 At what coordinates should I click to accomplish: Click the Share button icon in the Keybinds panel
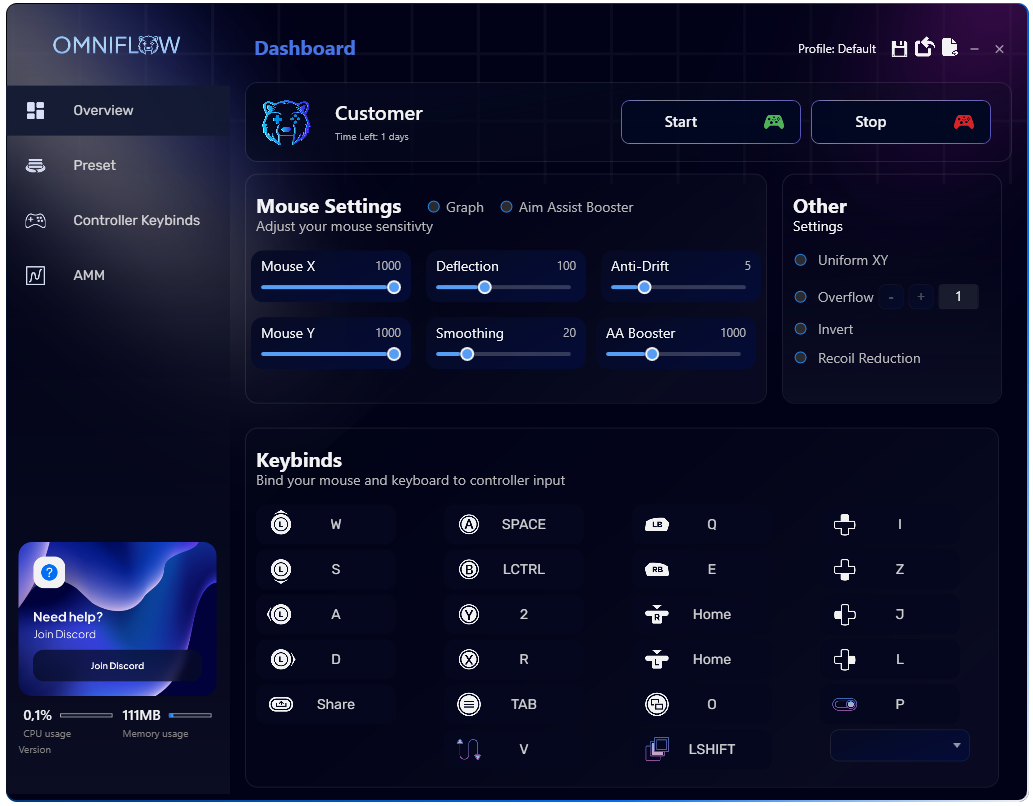(x=281, y=704)
